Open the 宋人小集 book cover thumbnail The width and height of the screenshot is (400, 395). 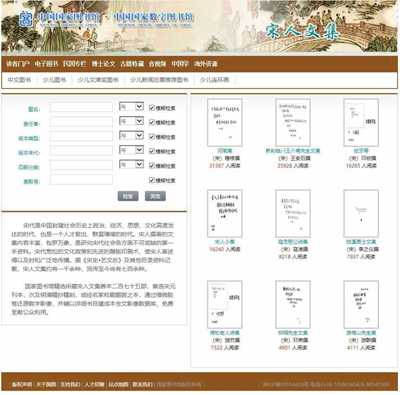click(x=225, y=213)
